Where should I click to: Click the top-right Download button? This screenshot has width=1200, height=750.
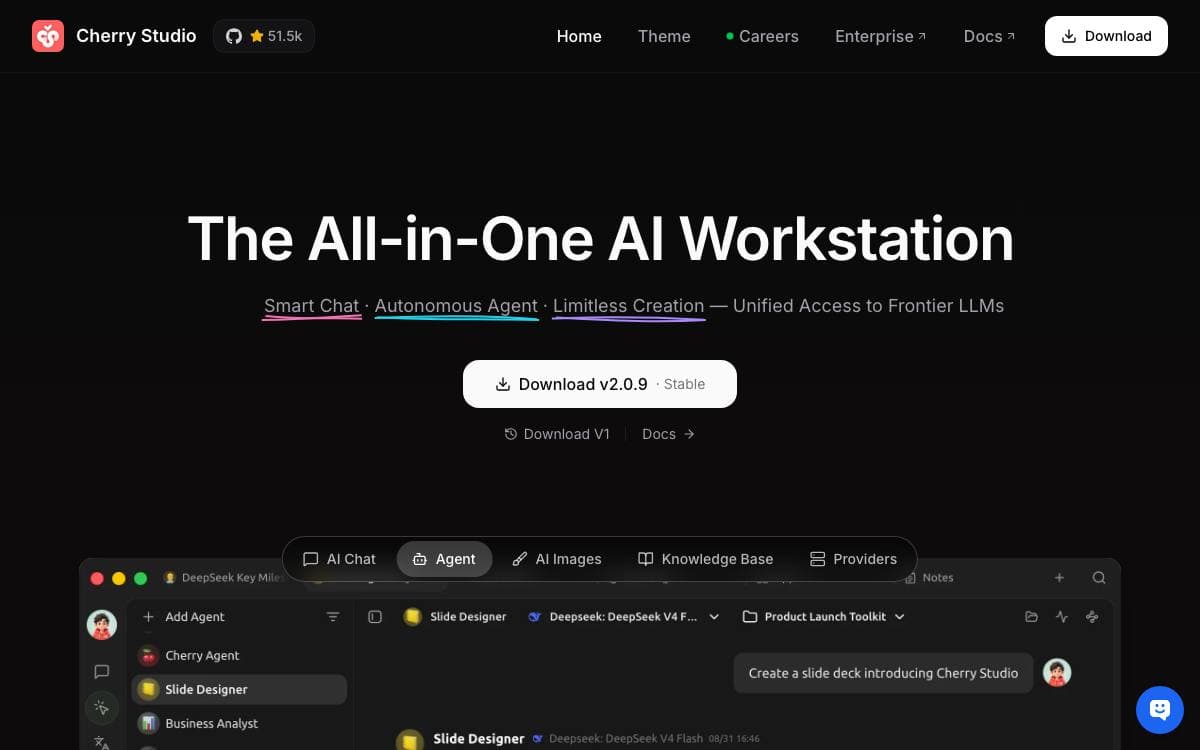(x=1106, y=36)
